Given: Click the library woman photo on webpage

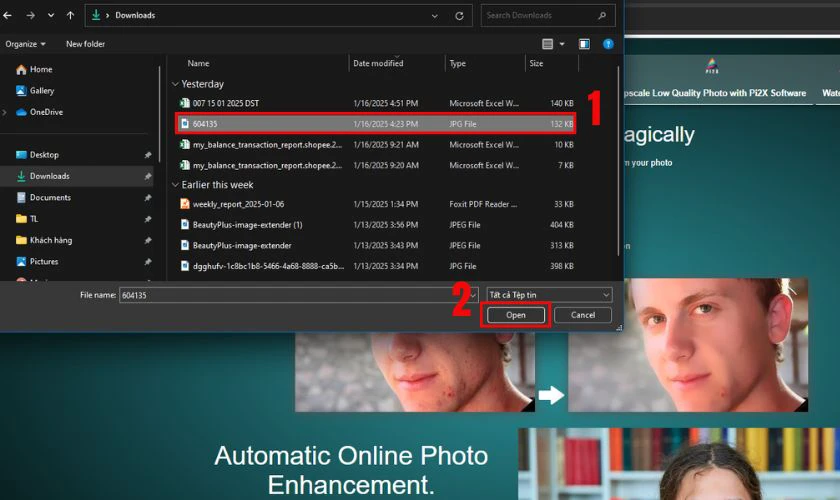Looking at the screenshot, I should tap(679, 464).
